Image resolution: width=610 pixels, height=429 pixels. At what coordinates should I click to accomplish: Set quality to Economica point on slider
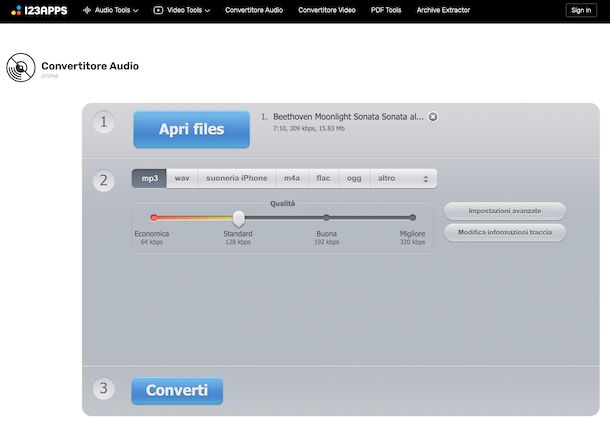pyautogui.click(x=154, y=218)
